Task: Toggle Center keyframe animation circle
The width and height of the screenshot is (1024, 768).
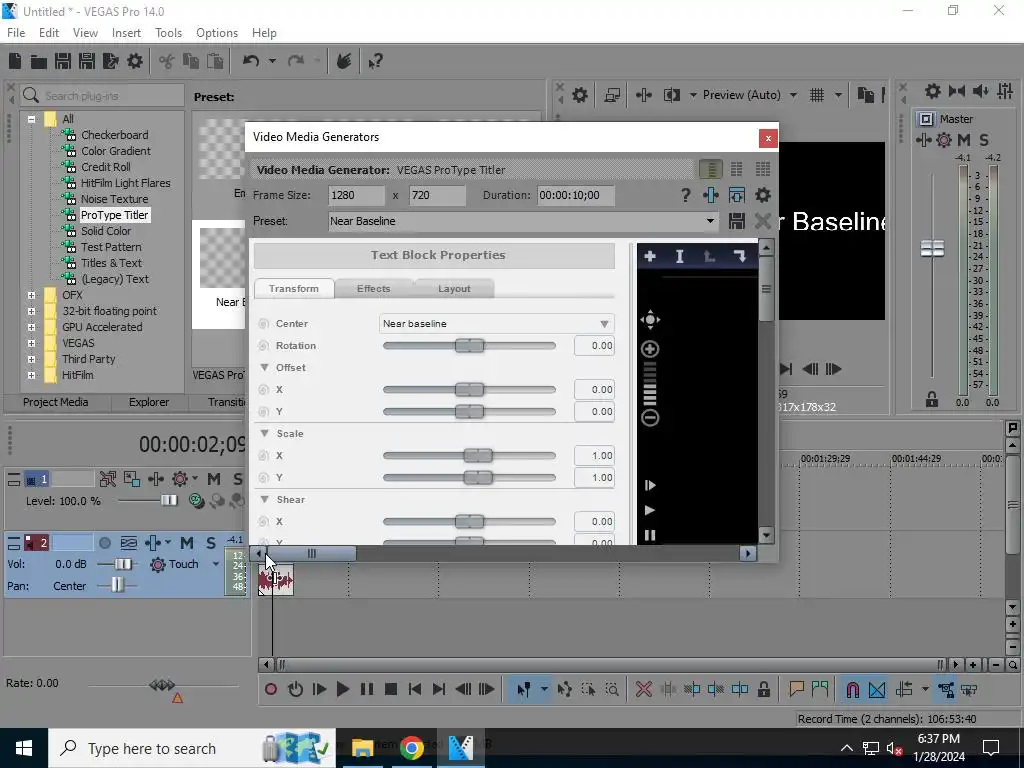Action: (x=264, y=323)
